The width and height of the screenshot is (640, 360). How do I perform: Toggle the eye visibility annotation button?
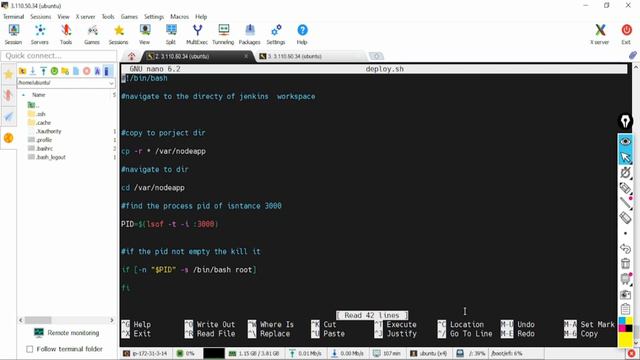pos(625,141)
